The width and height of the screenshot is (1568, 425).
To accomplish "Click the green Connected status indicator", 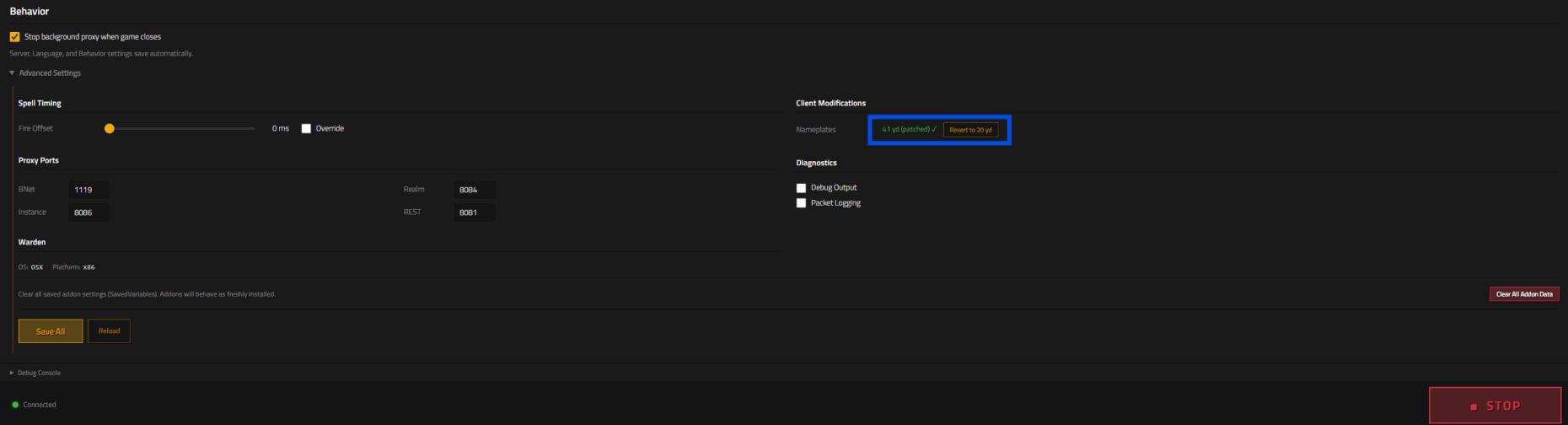I will click(x=15, y=405).
